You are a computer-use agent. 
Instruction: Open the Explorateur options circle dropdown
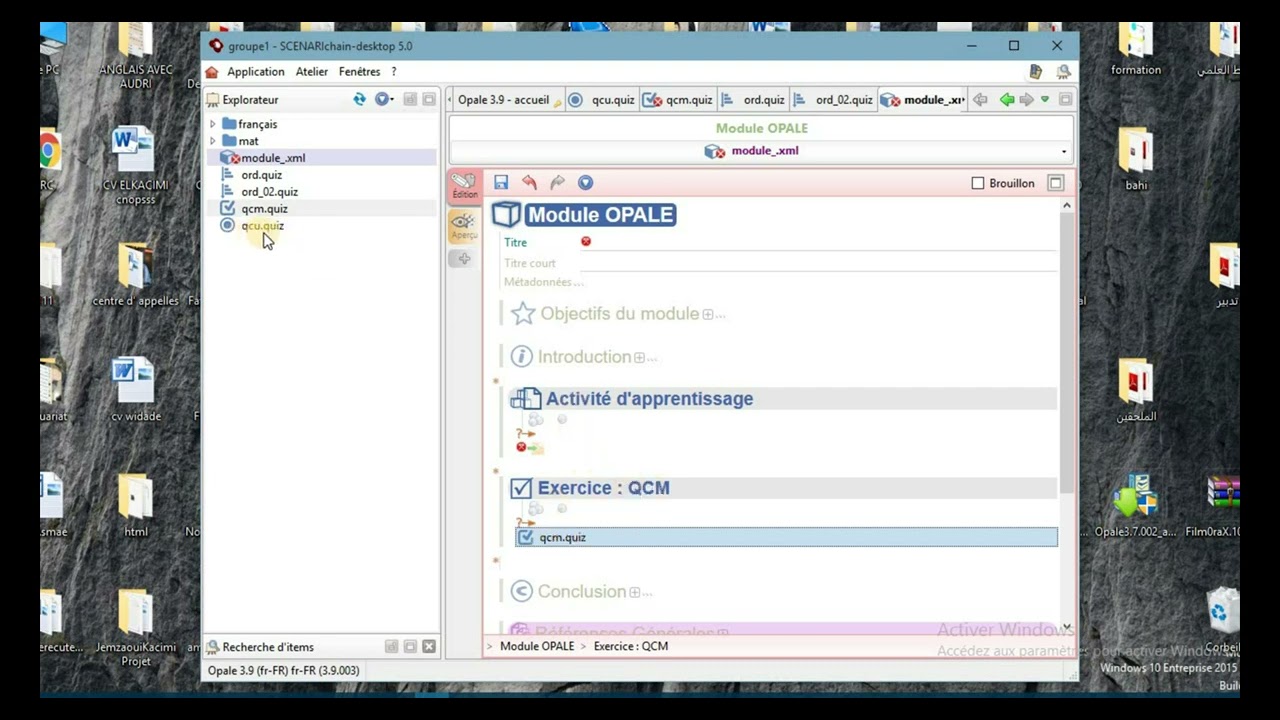point(384,99)
